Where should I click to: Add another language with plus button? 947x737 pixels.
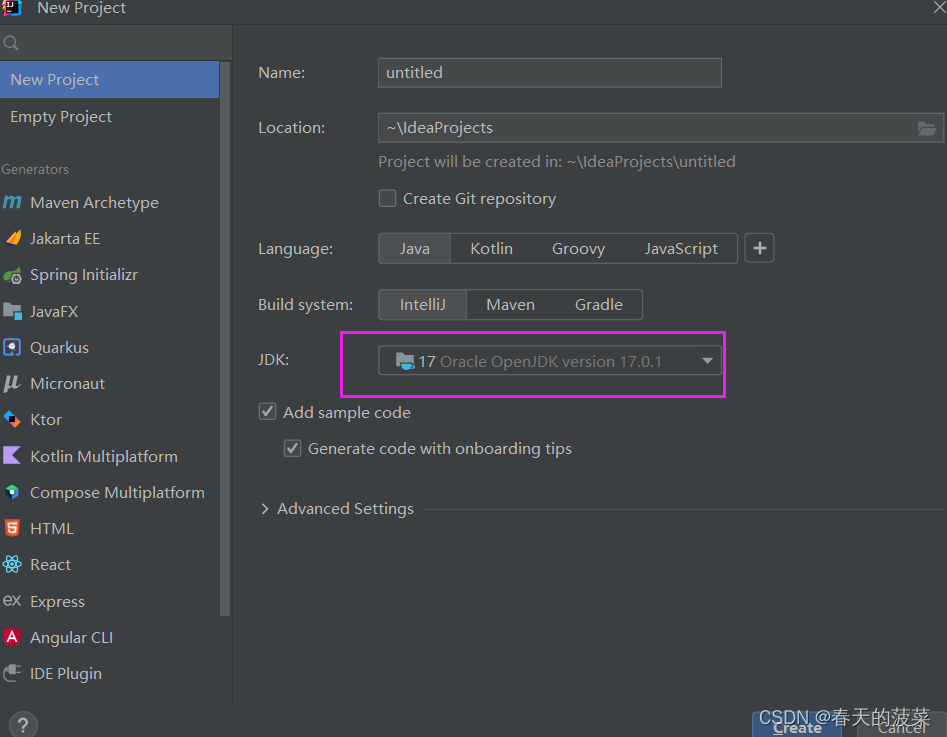(x=759, y=248)
